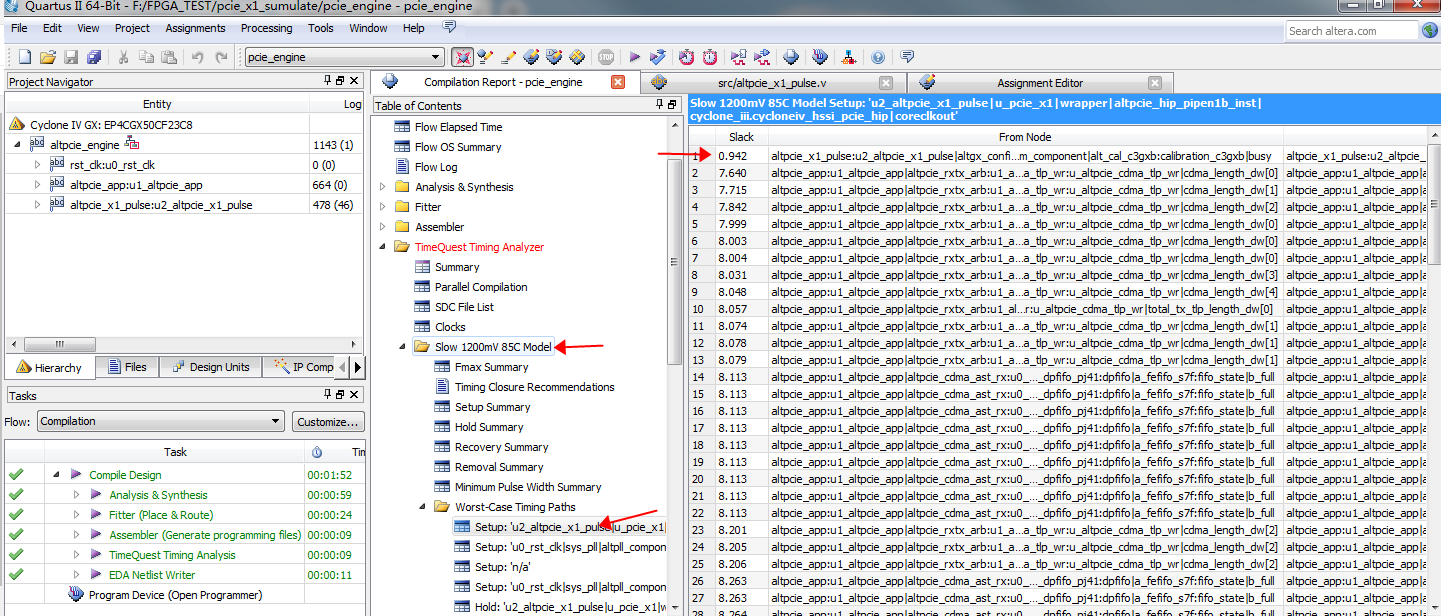This screenshot has height=616, width=1441.
Task: Open a file using toolbar folder icon
Action: click(x=49, y=57)
